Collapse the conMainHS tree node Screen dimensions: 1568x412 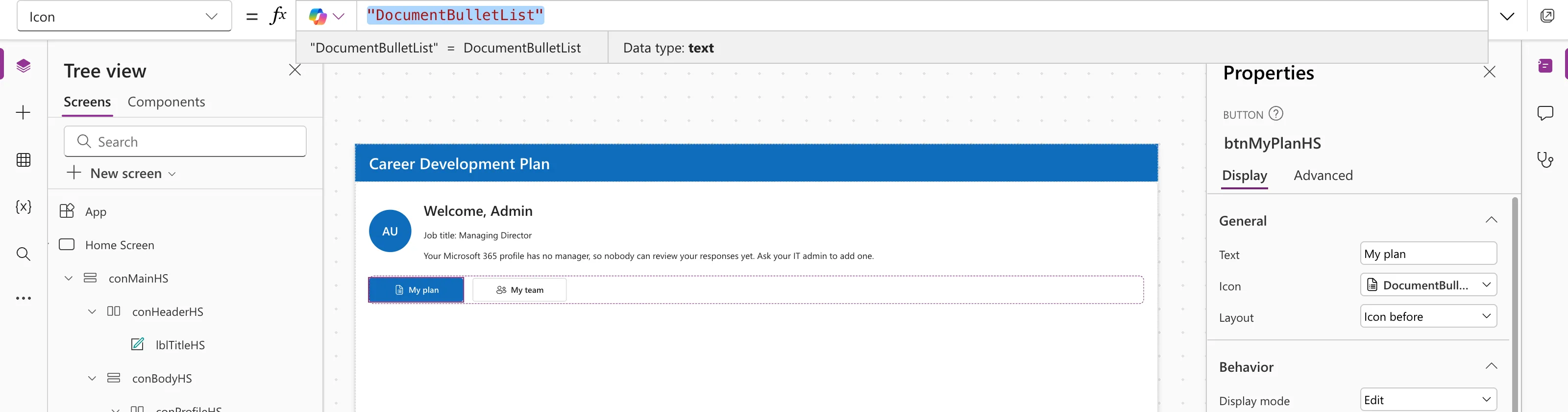pyautogui.click(x=69, y=279)
